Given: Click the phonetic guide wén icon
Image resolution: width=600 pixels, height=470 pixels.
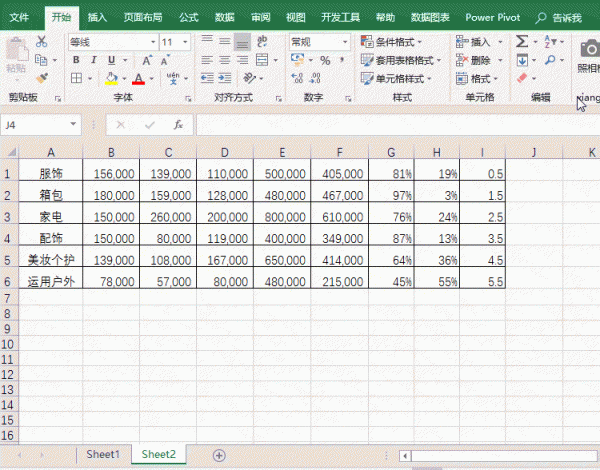Looking at the screenshot, I should point(173,78).
